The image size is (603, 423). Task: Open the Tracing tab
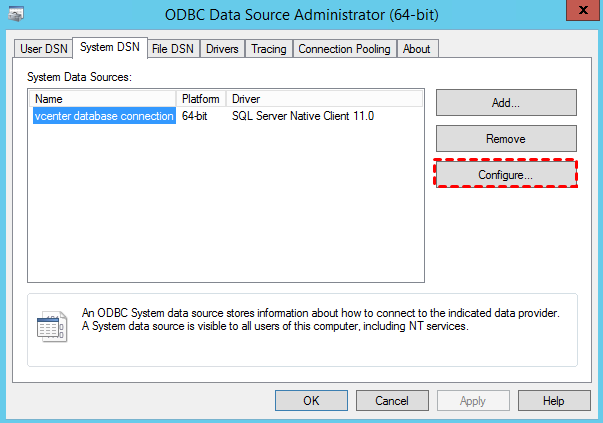(x=268, y=49)
